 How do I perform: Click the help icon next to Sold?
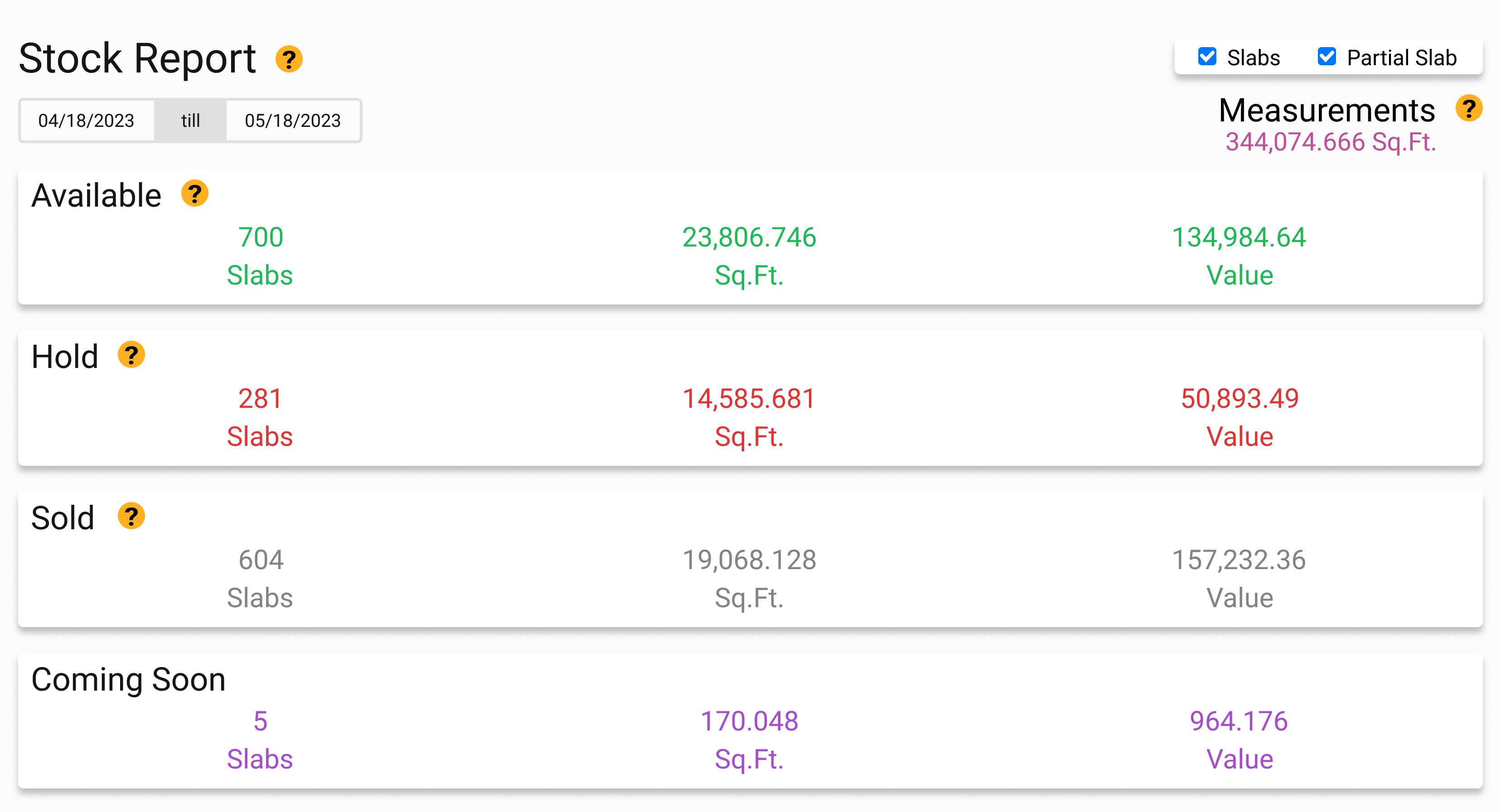(x=131, y=516)
